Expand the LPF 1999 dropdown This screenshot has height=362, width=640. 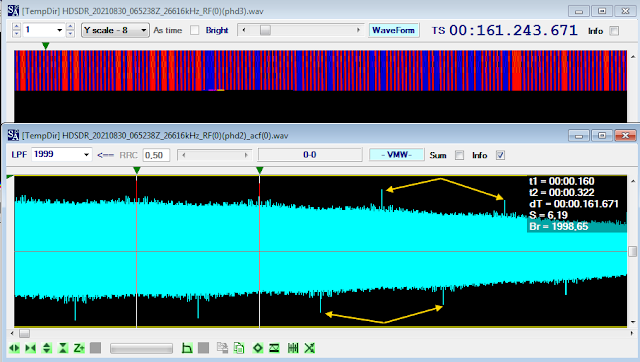[62, 154]
